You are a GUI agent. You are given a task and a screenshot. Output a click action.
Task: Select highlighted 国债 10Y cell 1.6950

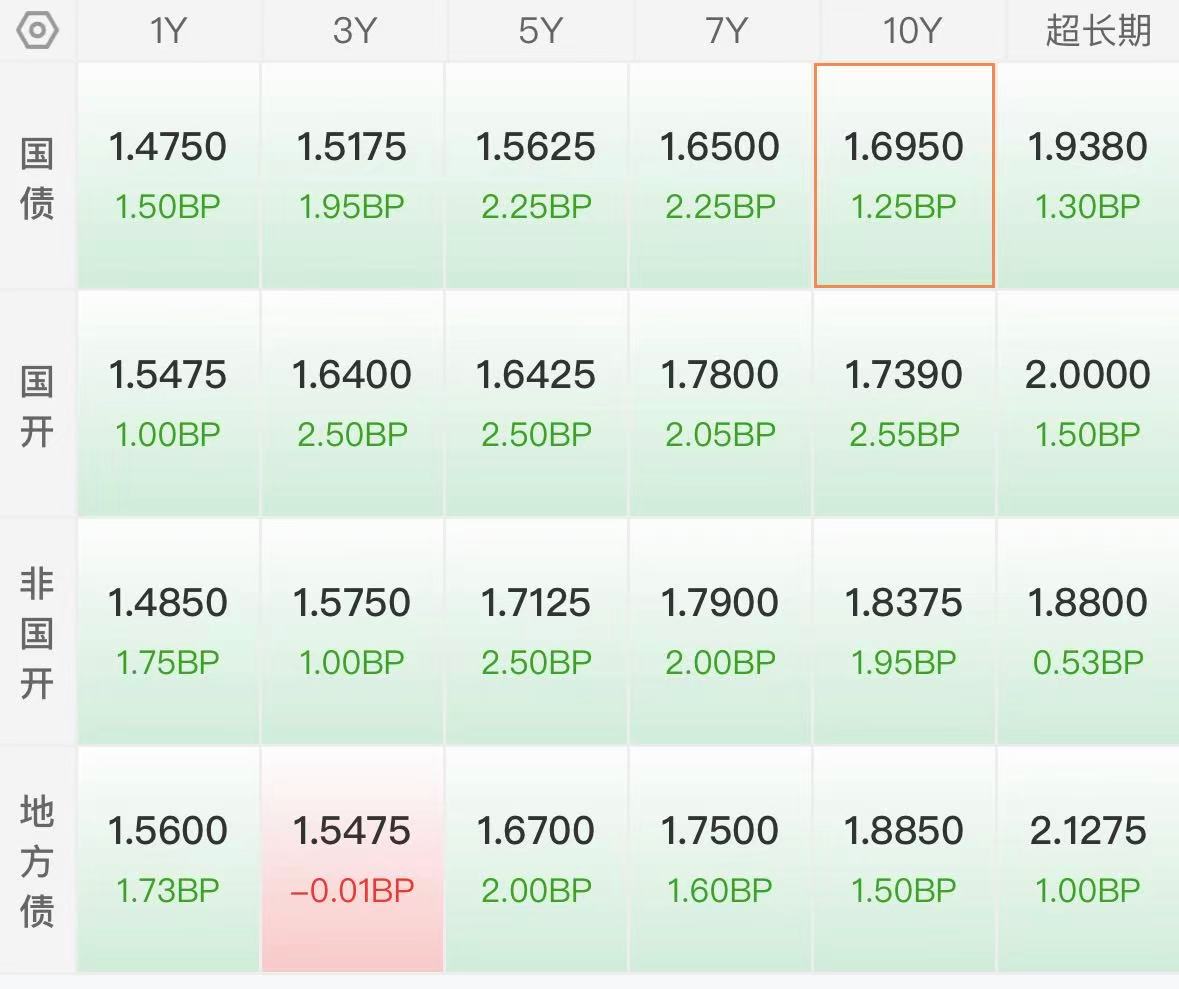click(905, 175)
